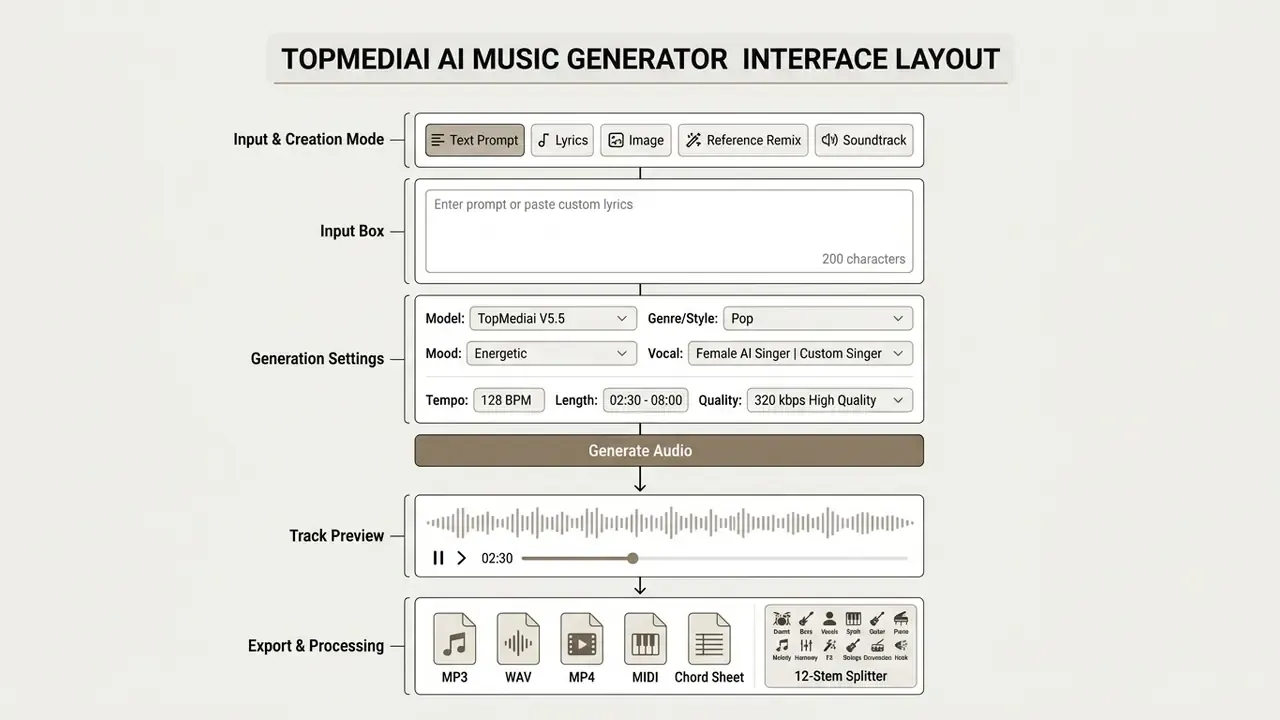1280x720 pixels.
Task: Select the synth keyboard stem icon
Action: (853, 619)
